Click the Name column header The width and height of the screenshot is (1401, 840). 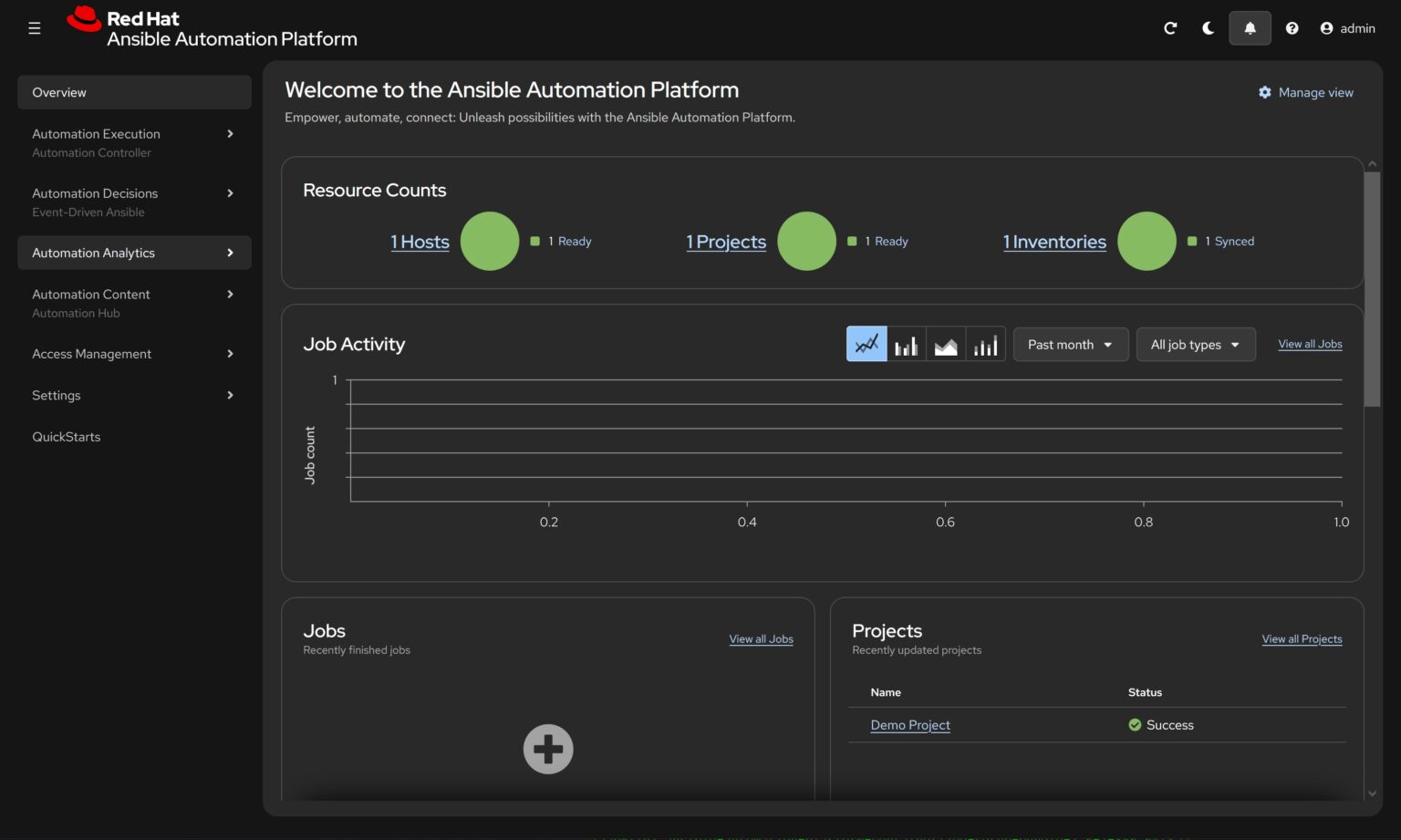tap(886, 692)
